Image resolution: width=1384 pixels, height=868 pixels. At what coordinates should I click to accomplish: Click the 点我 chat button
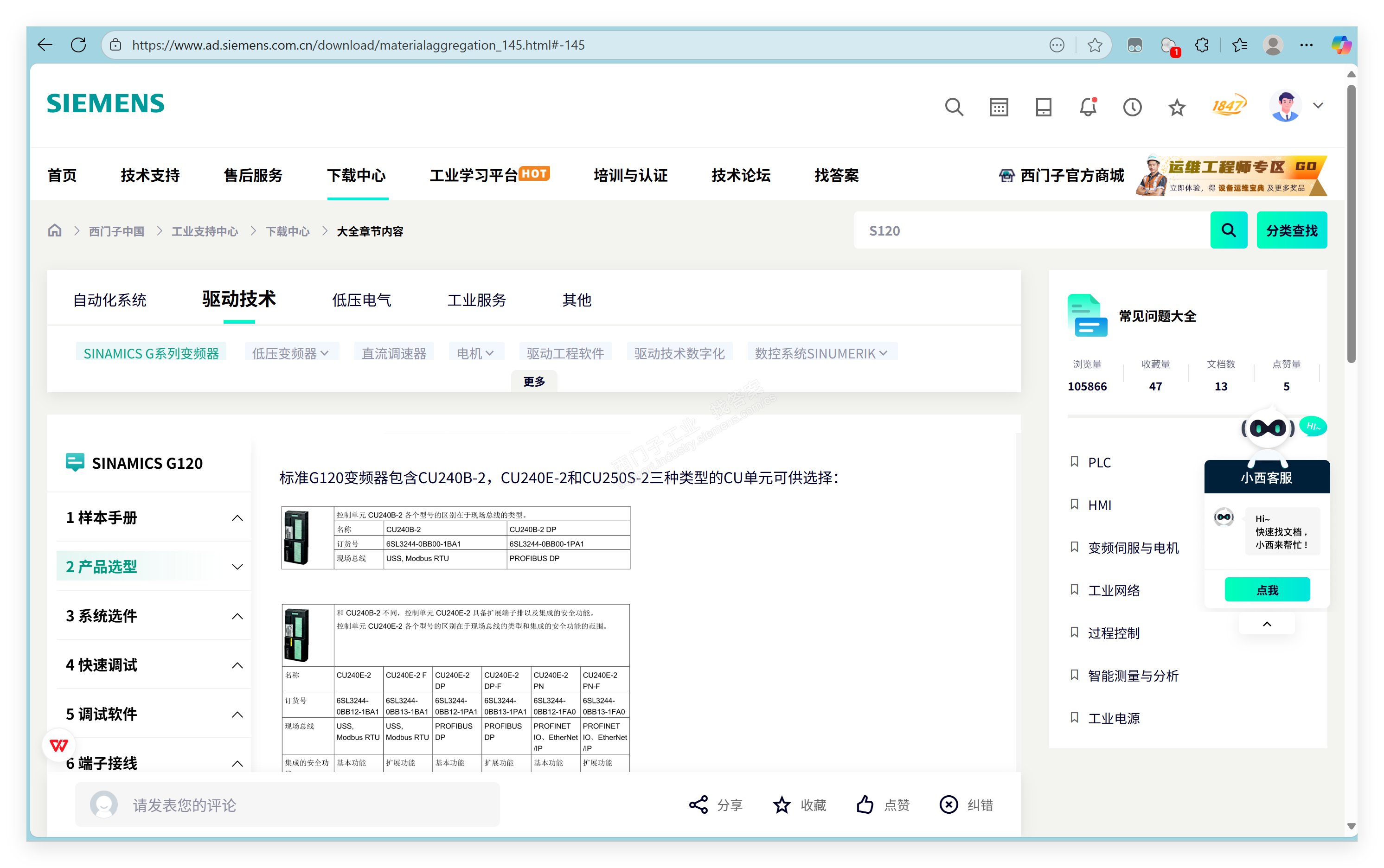point(1267,590)
